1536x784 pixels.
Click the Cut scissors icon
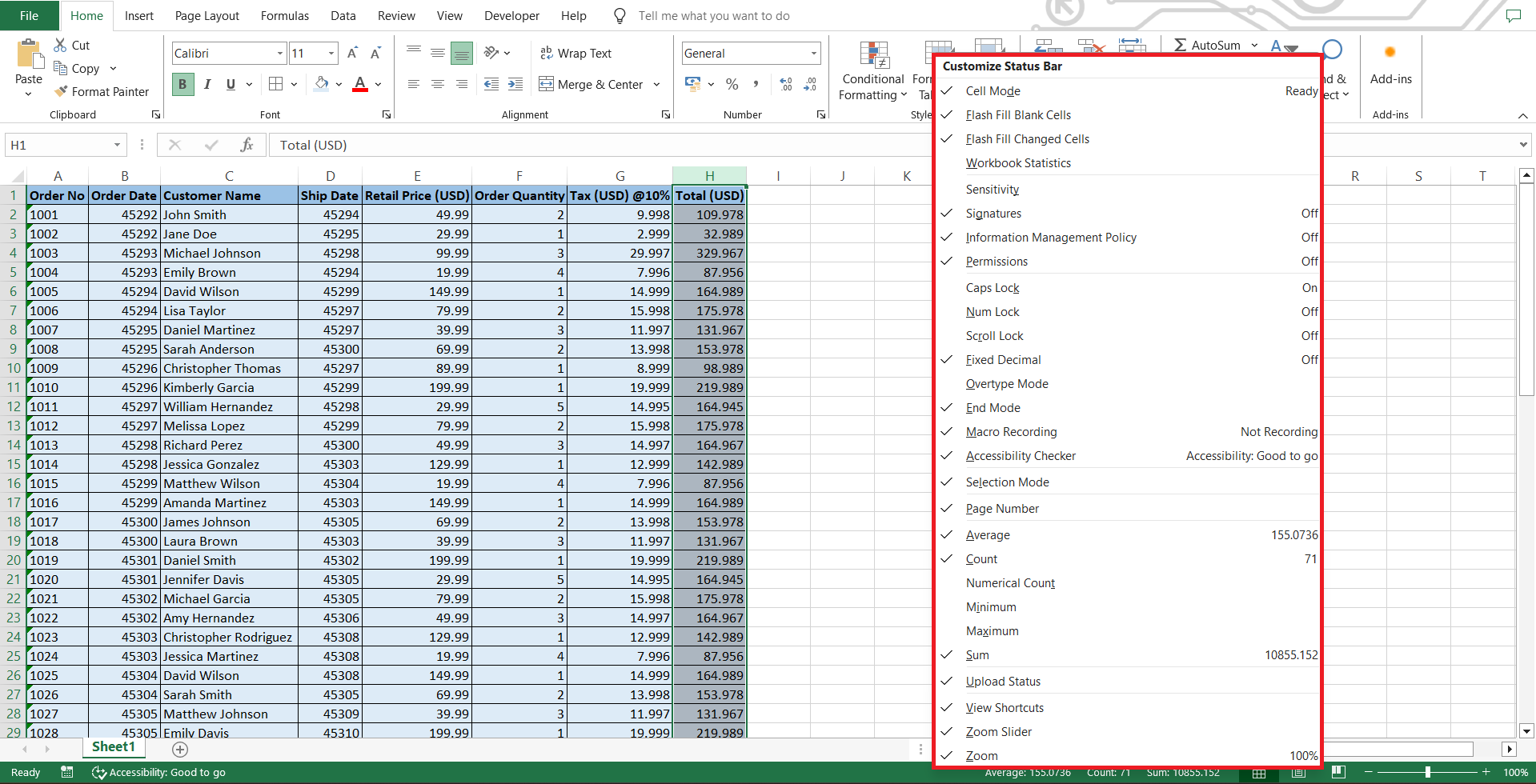(60, 46)
